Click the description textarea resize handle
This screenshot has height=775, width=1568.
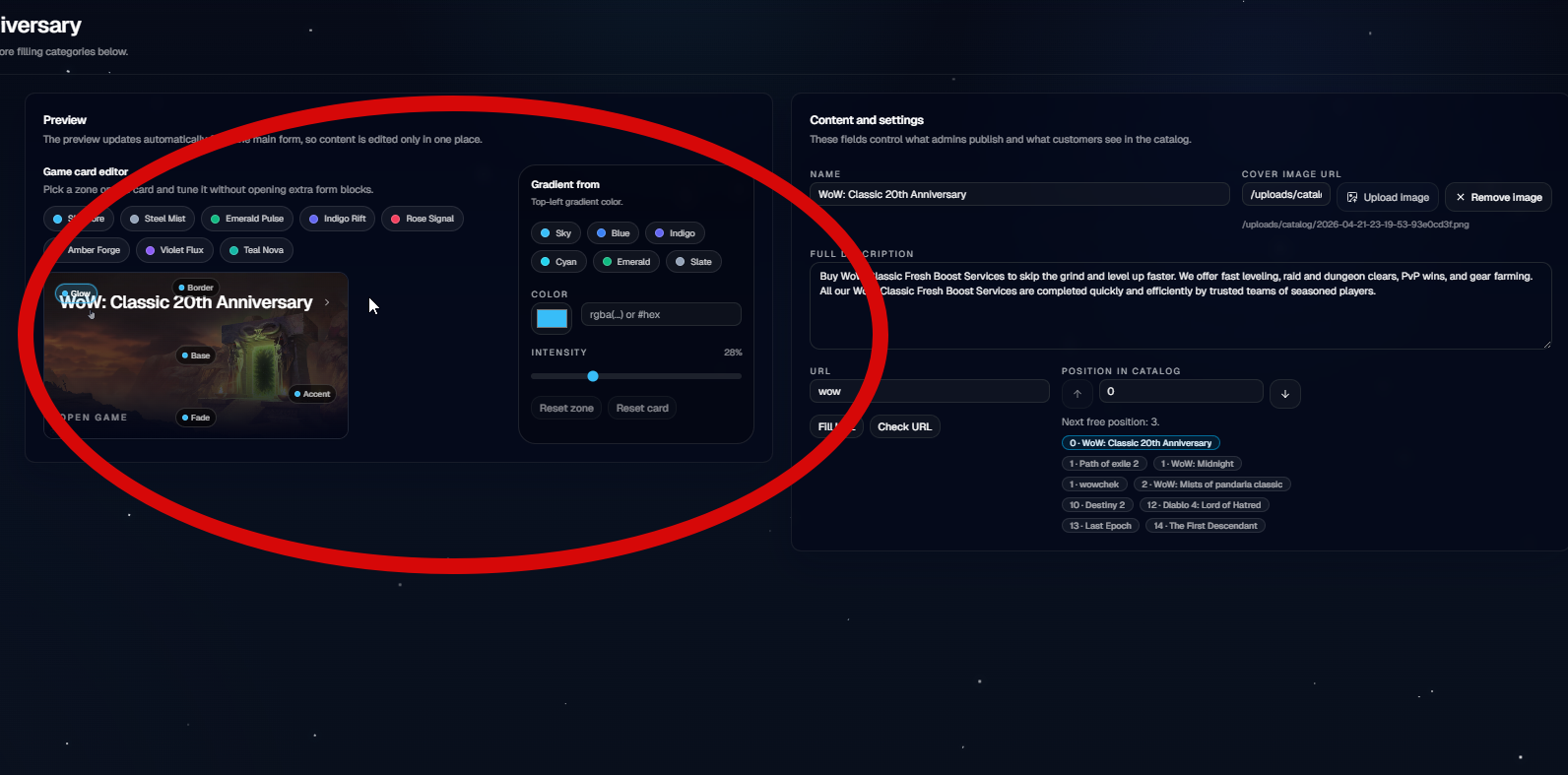pos(1546,344)
